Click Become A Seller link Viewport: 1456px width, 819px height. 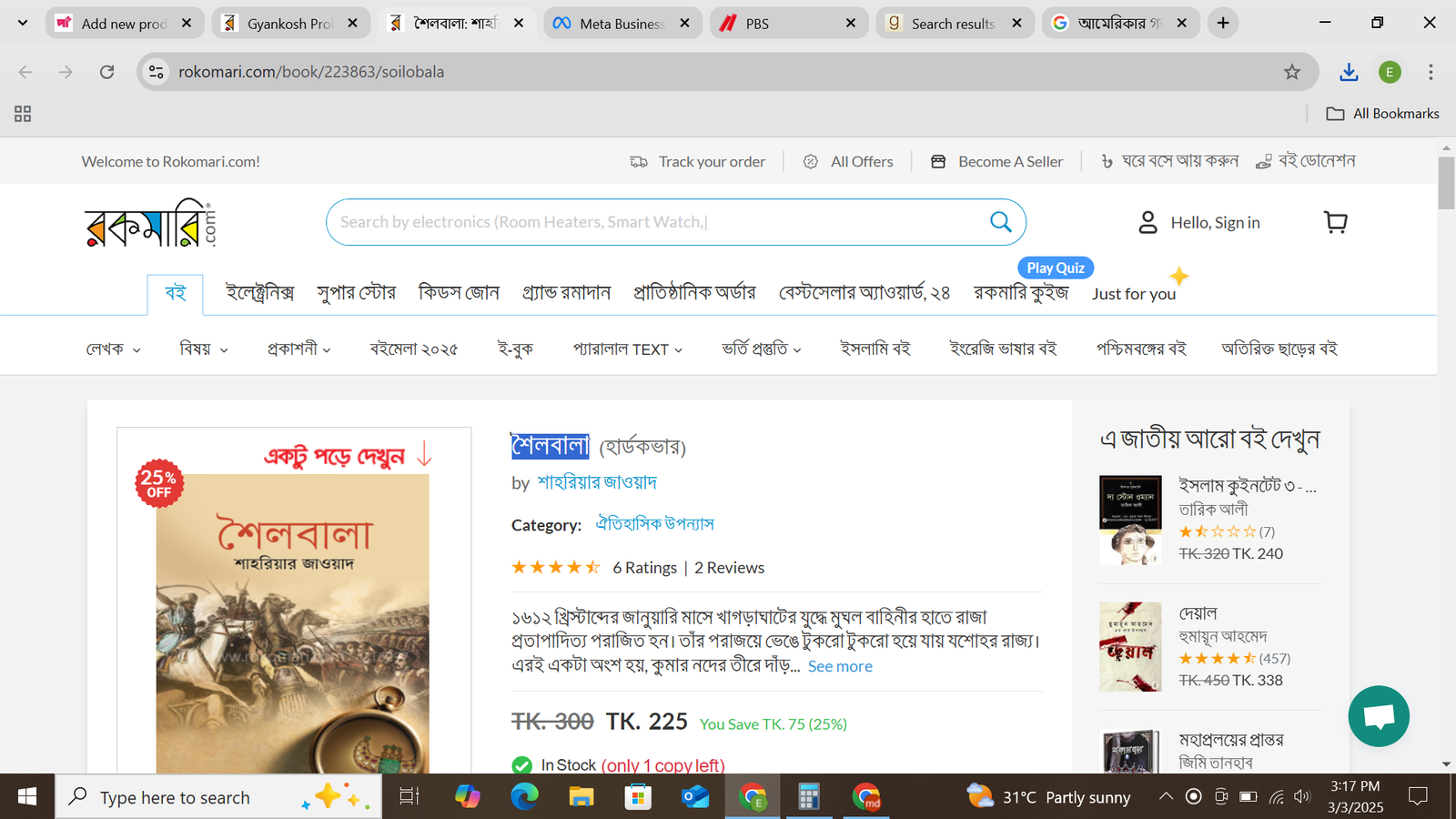(996, 162)
